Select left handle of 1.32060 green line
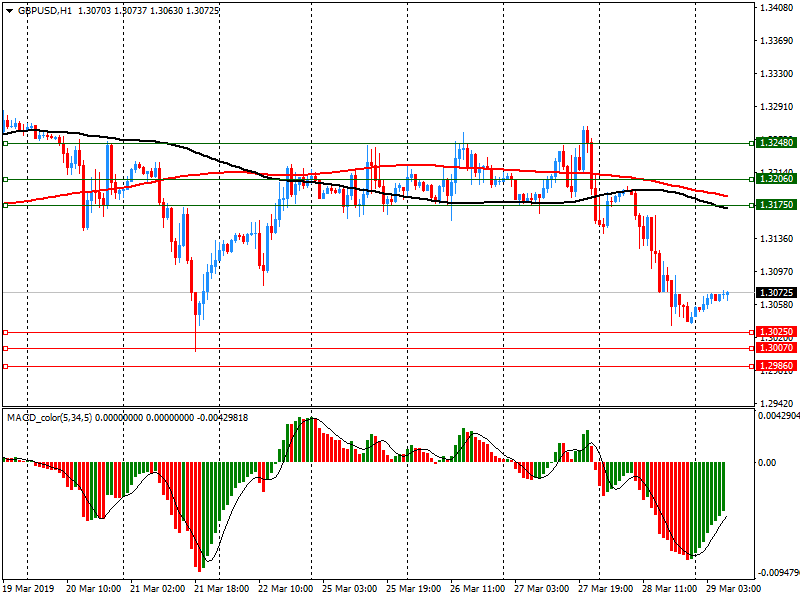 (x=5, y=179)
